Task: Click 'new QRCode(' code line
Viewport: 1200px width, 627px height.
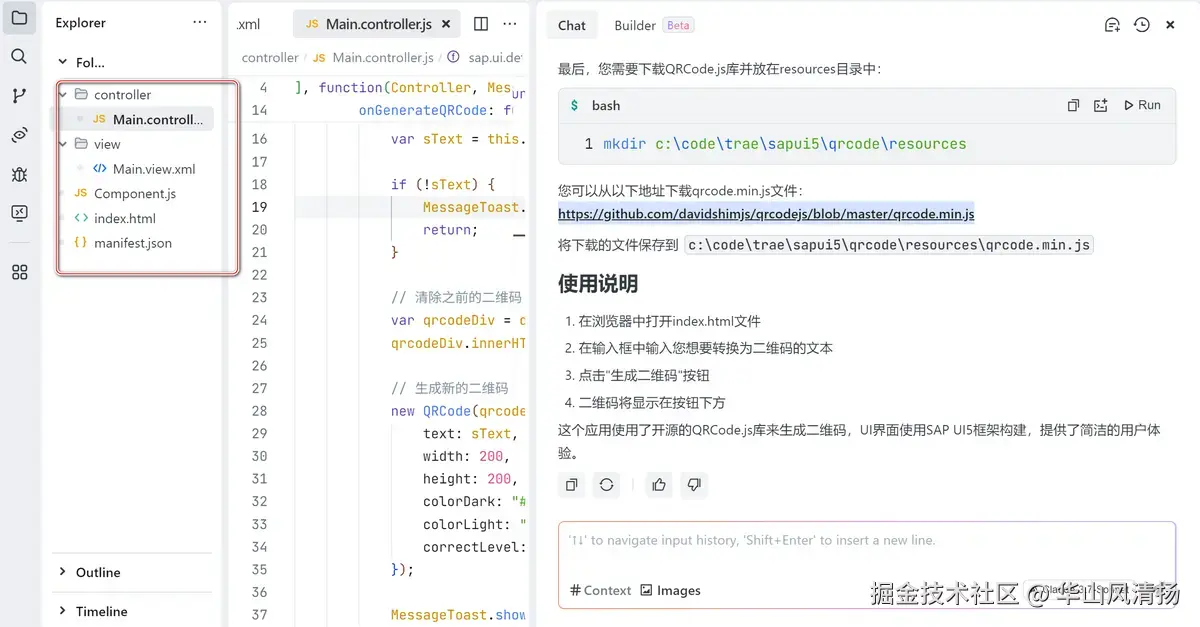Action: [x=458, y=411]
